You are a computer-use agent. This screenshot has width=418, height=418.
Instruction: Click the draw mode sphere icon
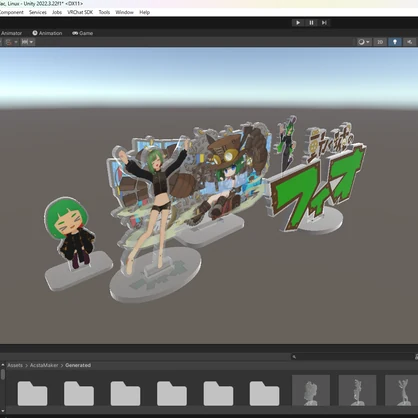pos(361,42)
